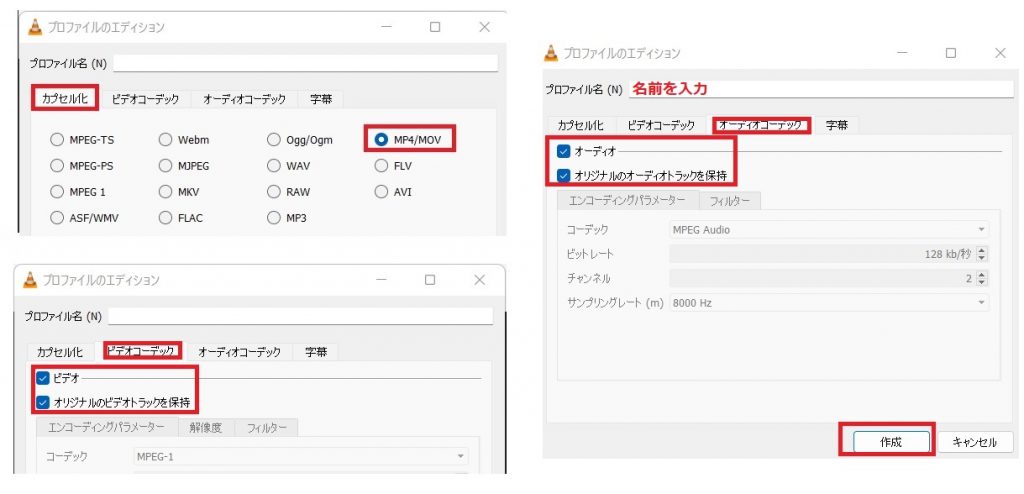The image size is (1024, 494).
Task: Increase the bitrate 128 kb/s stepper
Action: [982, 250]
